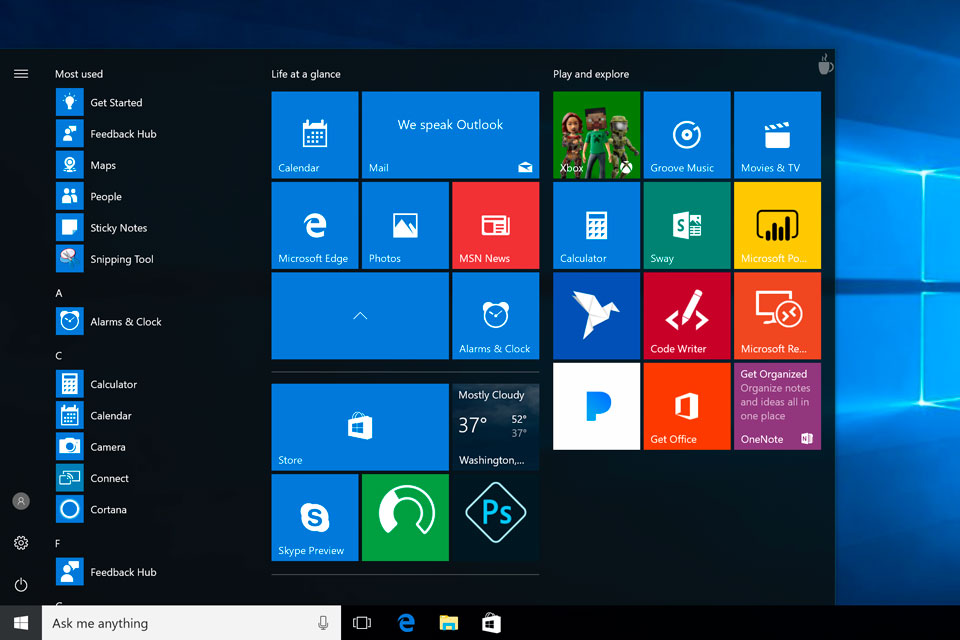Open Alarms & Clock in the app list
This screenshot has height=640, width=960.
[108, 322]
